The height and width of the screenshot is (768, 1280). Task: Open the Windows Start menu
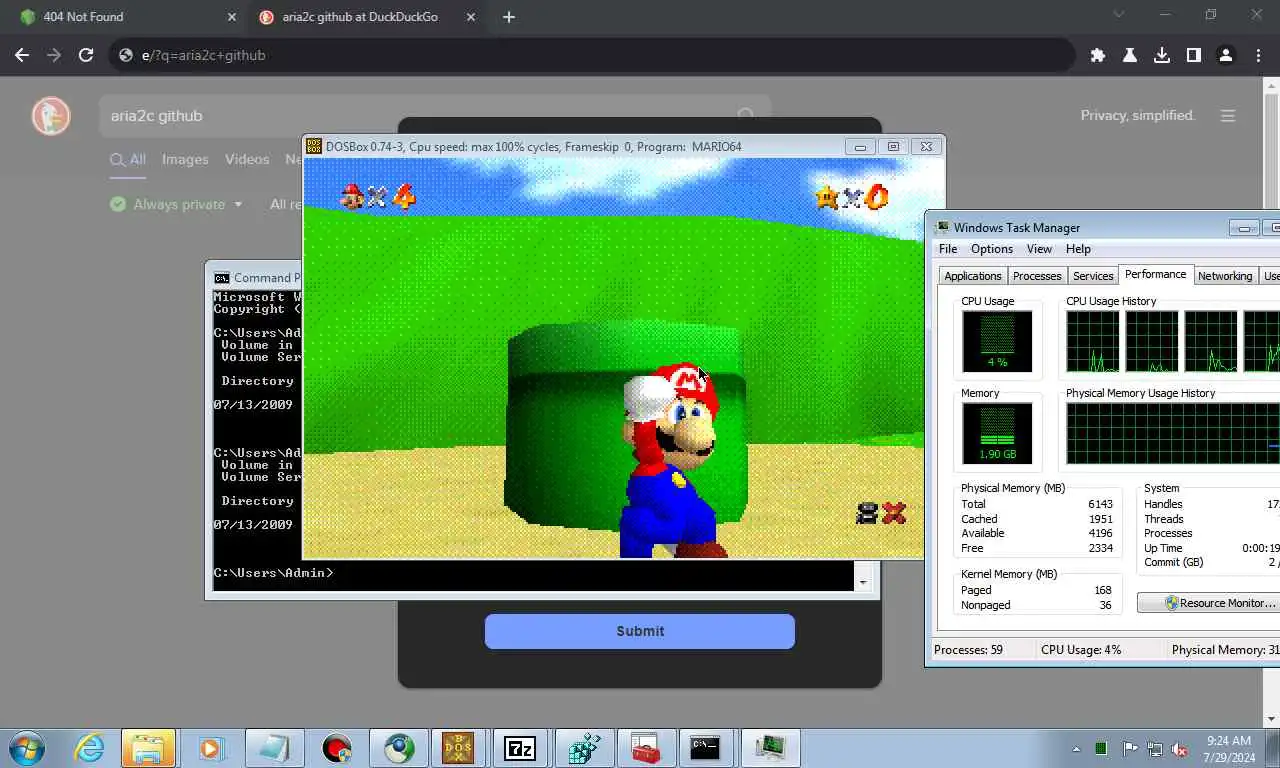27,748
